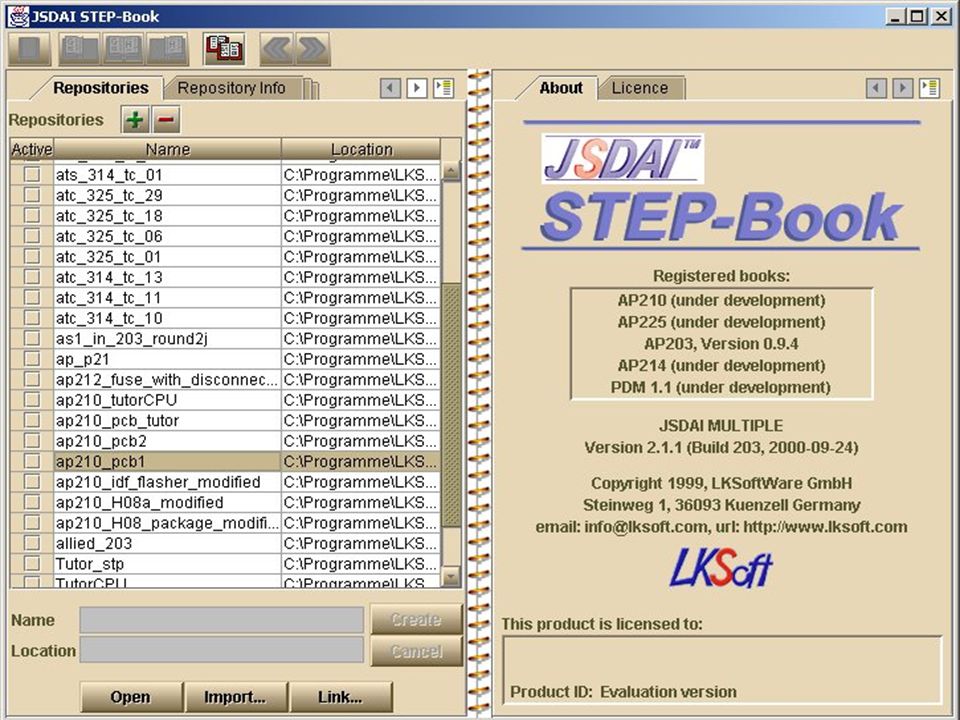Click the Import... button
The width and height of the screenshot is (960, 720).
(x=236, y=697)
